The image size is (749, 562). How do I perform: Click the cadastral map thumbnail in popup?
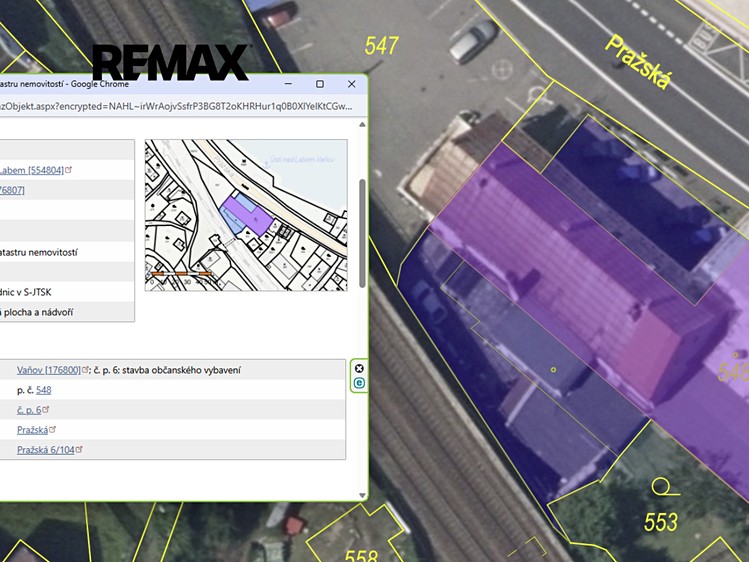point(246,215)
